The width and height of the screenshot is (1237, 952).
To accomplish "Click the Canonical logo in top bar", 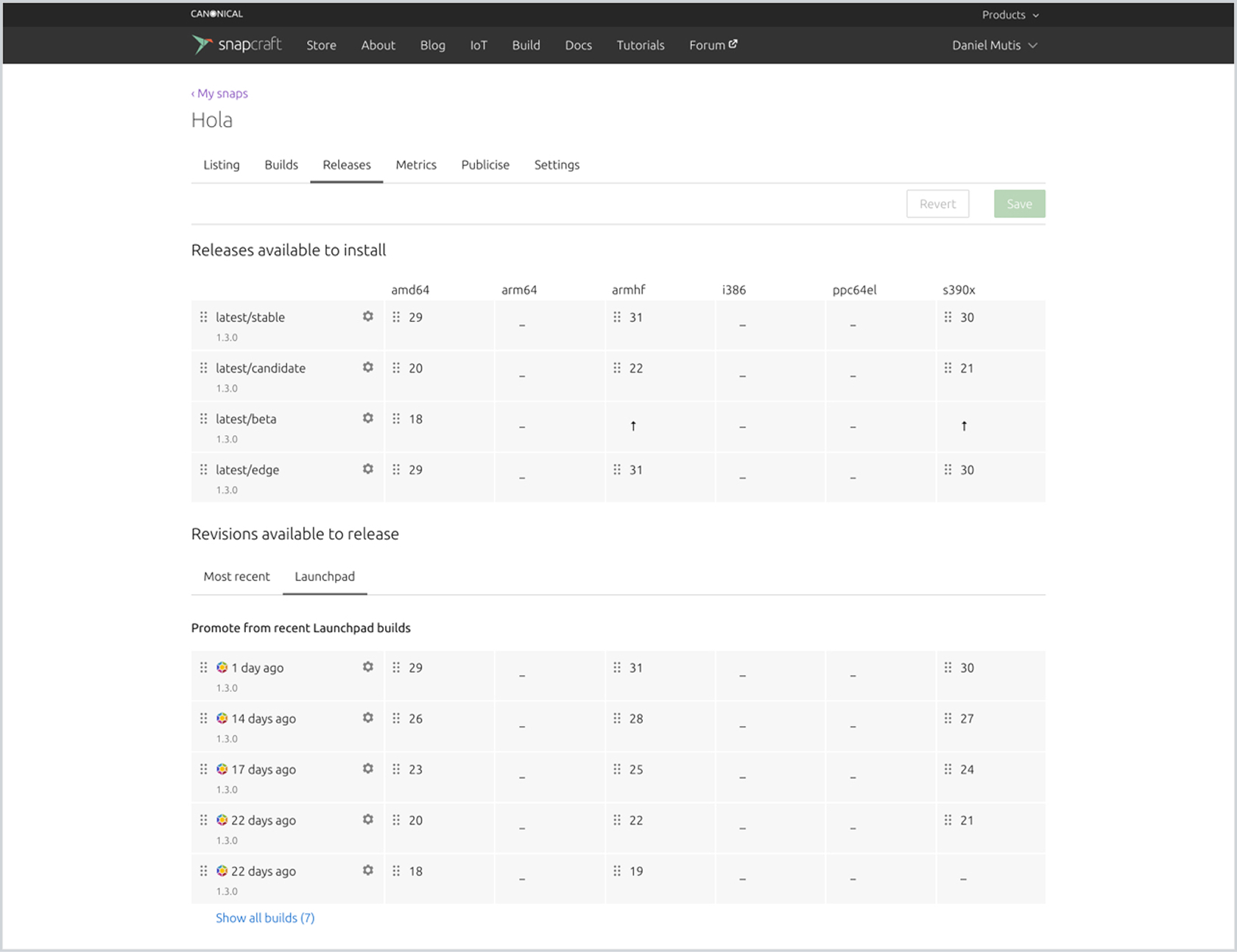I will pos(216,14).
